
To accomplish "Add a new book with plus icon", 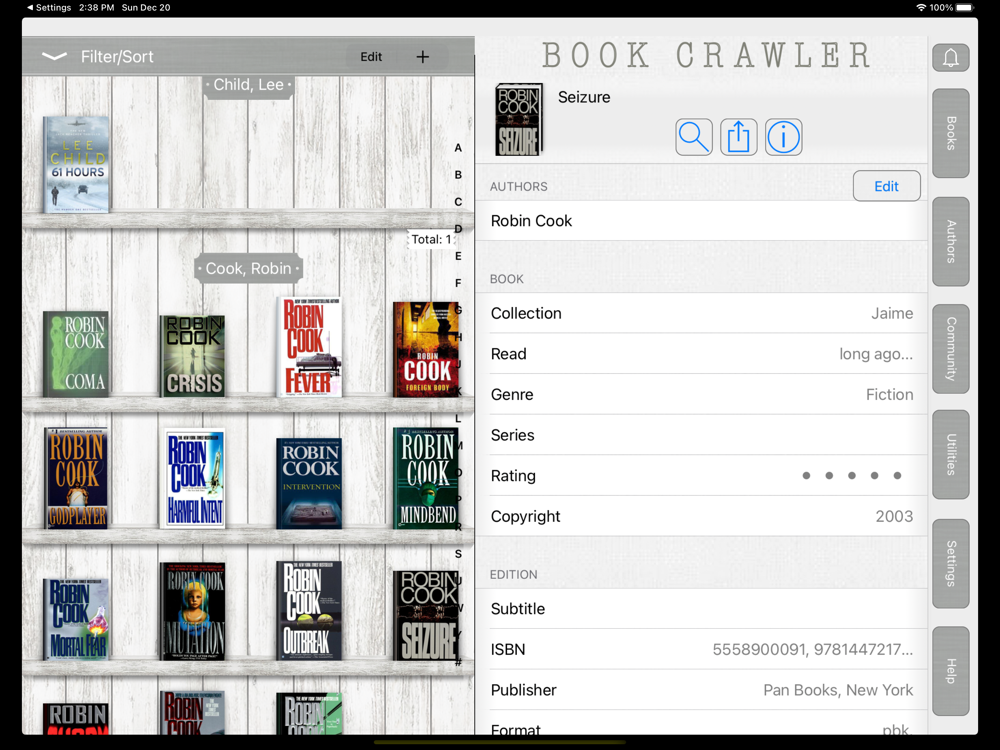I will coord(422,57).
